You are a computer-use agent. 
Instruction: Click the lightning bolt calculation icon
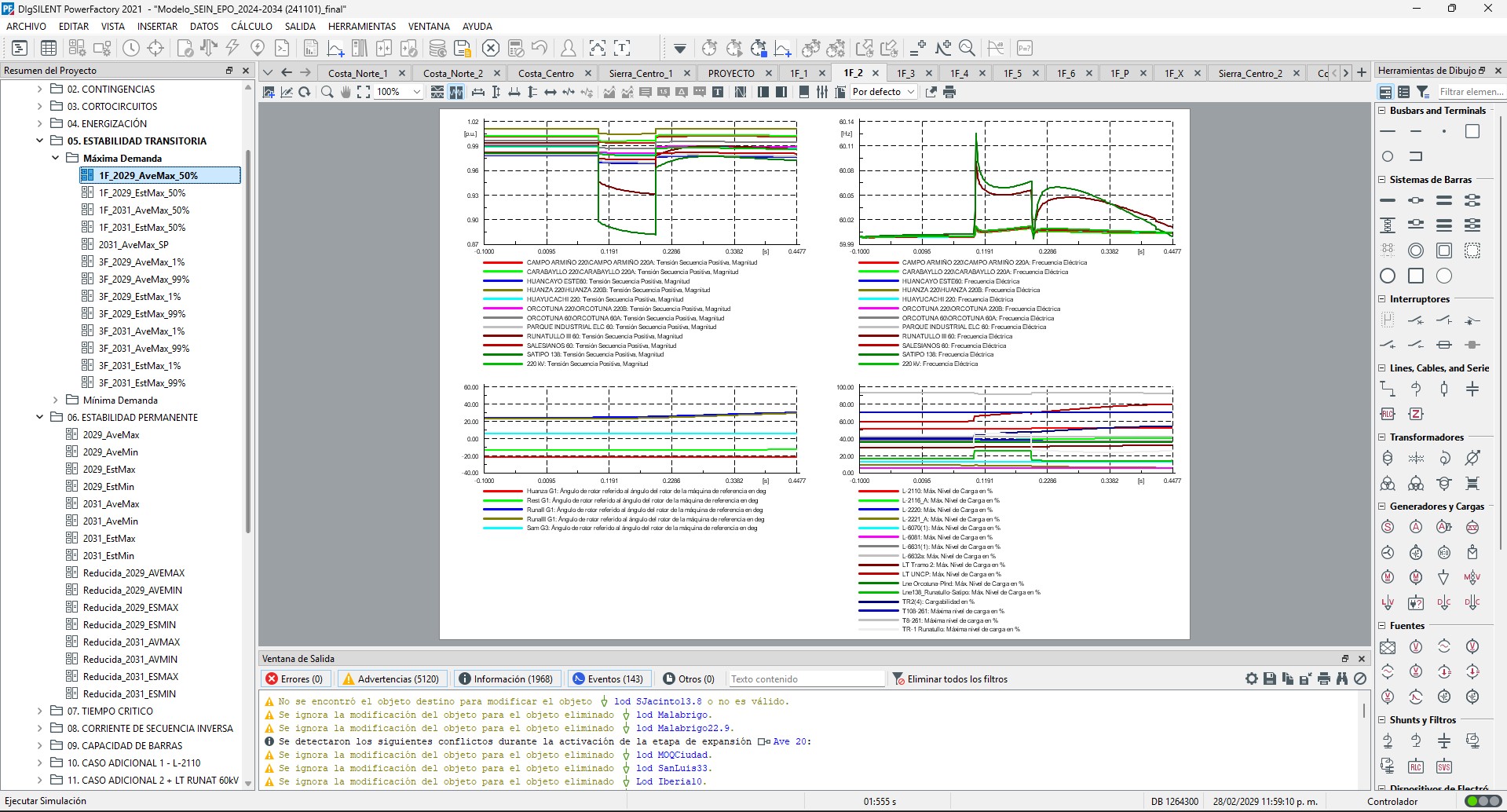coord(232,48)
